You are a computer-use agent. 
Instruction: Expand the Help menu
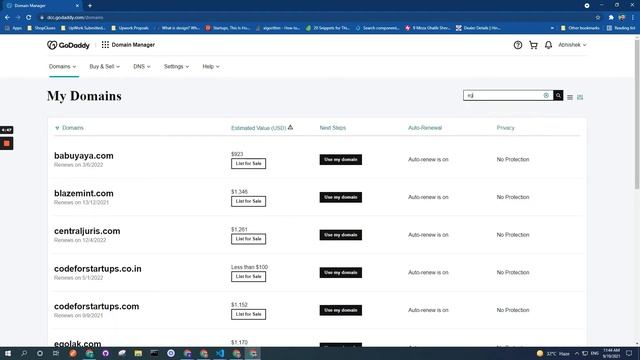(x=211, y=67)
